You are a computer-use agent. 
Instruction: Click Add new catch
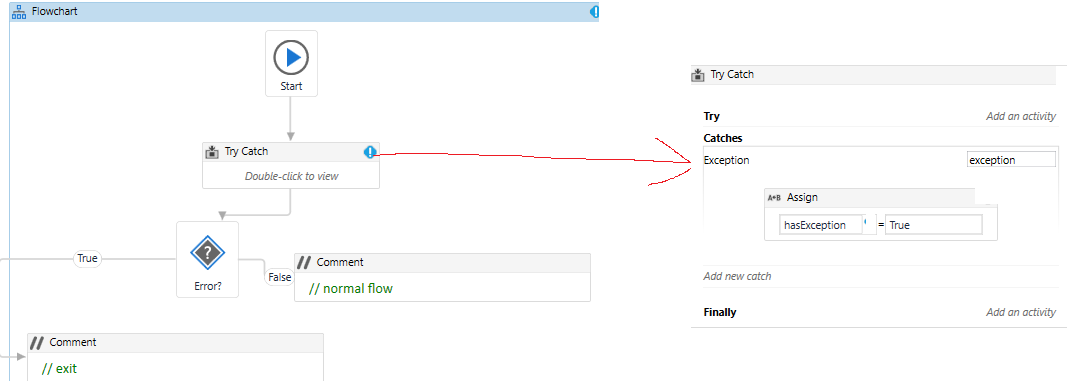point(737,276)
